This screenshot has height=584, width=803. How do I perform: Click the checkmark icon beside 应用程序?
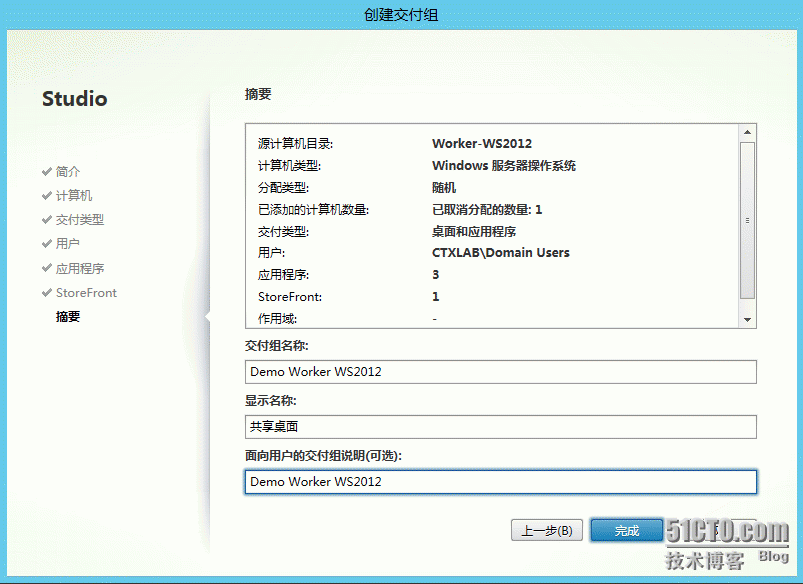tap(47, 268)
